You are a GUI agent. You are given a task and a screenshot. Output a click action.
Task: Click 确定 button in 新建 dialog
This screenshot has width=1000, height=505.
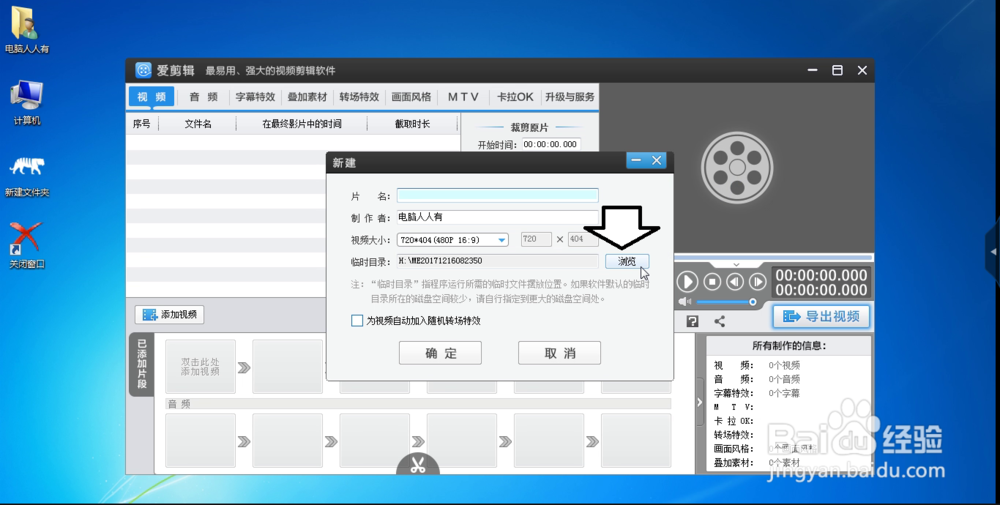point(440,353)
